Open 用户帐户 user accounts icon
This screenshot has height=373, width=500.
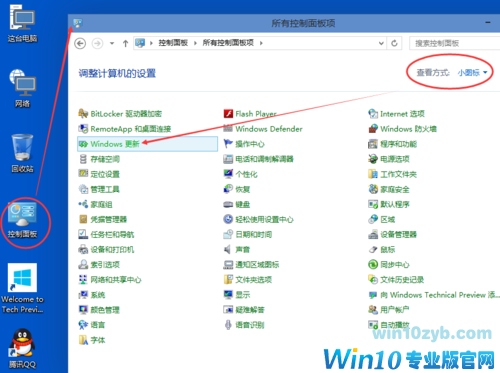tap(373, 309)
